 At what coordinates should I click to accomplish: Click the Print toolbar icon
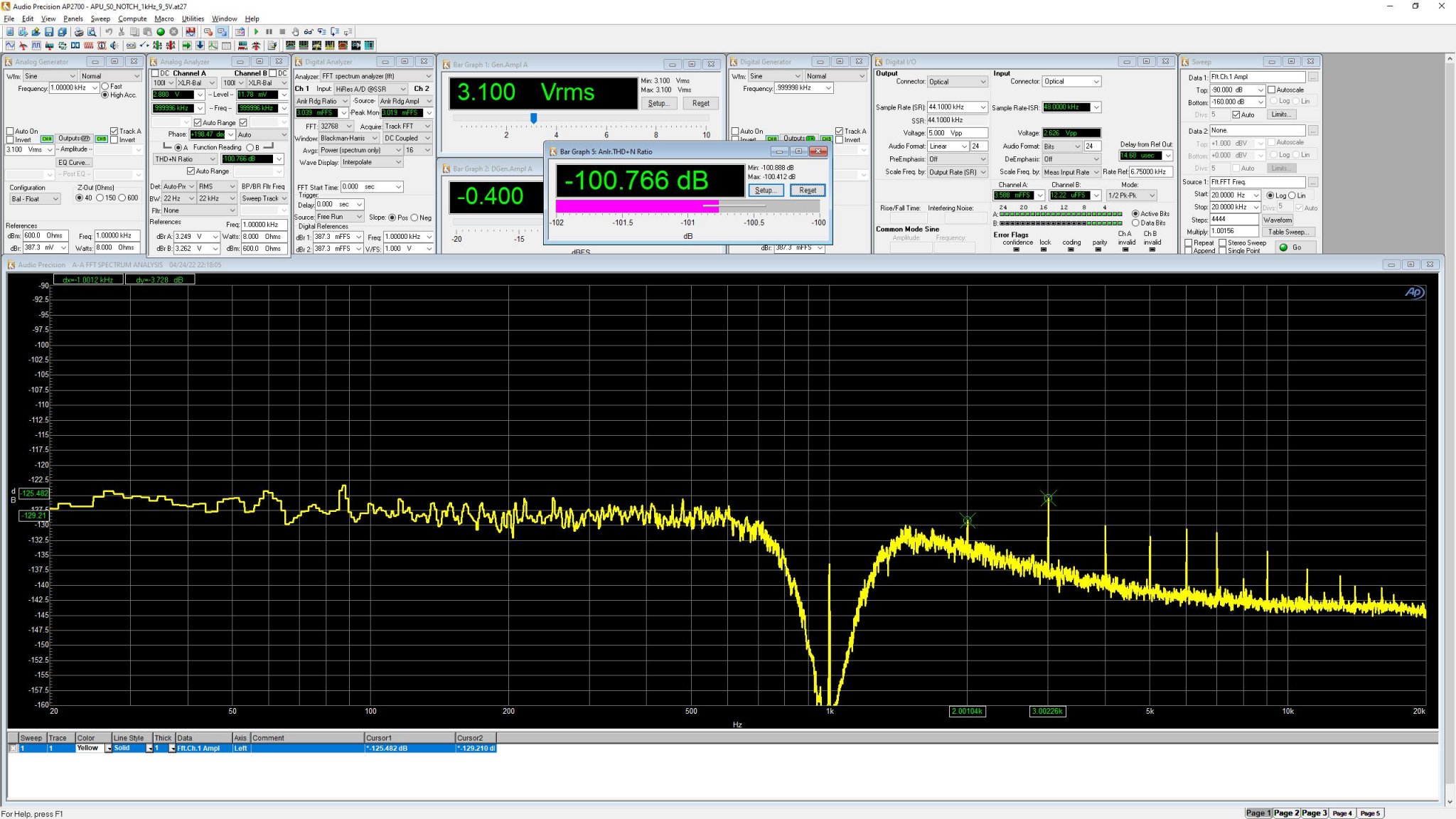click(79, 31)
